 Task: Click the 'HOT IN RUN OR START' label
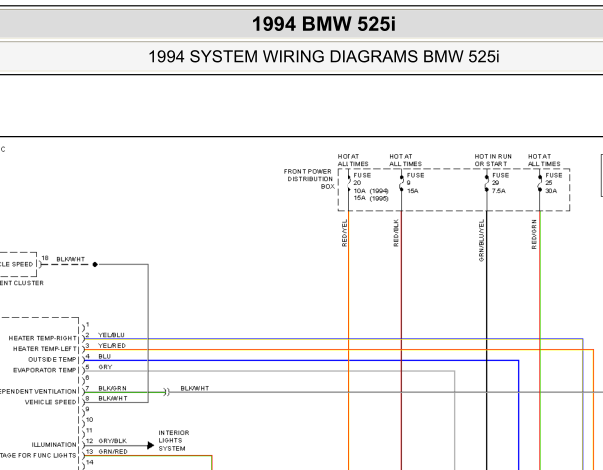[x=493, y=160]
